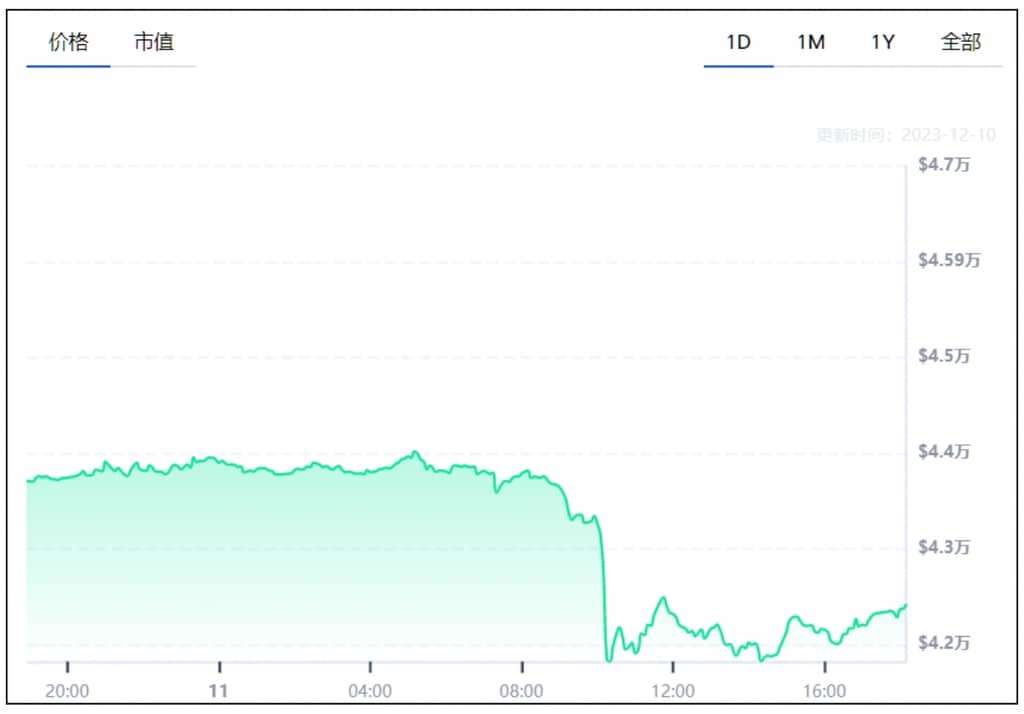Viewport: 1024px width, 714px height.
Task: Click the $4.7万 price axis label
Action: [944, 166]
